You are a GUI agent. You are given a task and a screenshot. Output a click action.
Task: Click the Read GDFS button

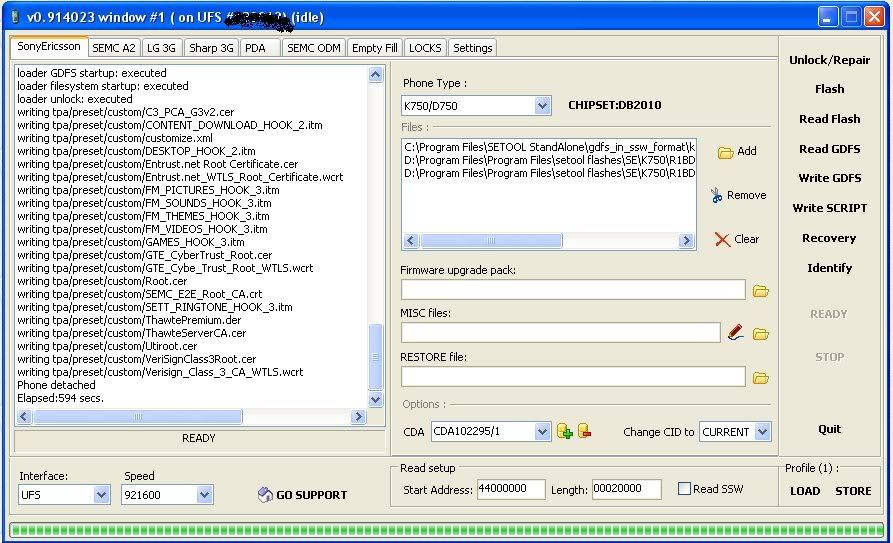click(x=830, y=149)
